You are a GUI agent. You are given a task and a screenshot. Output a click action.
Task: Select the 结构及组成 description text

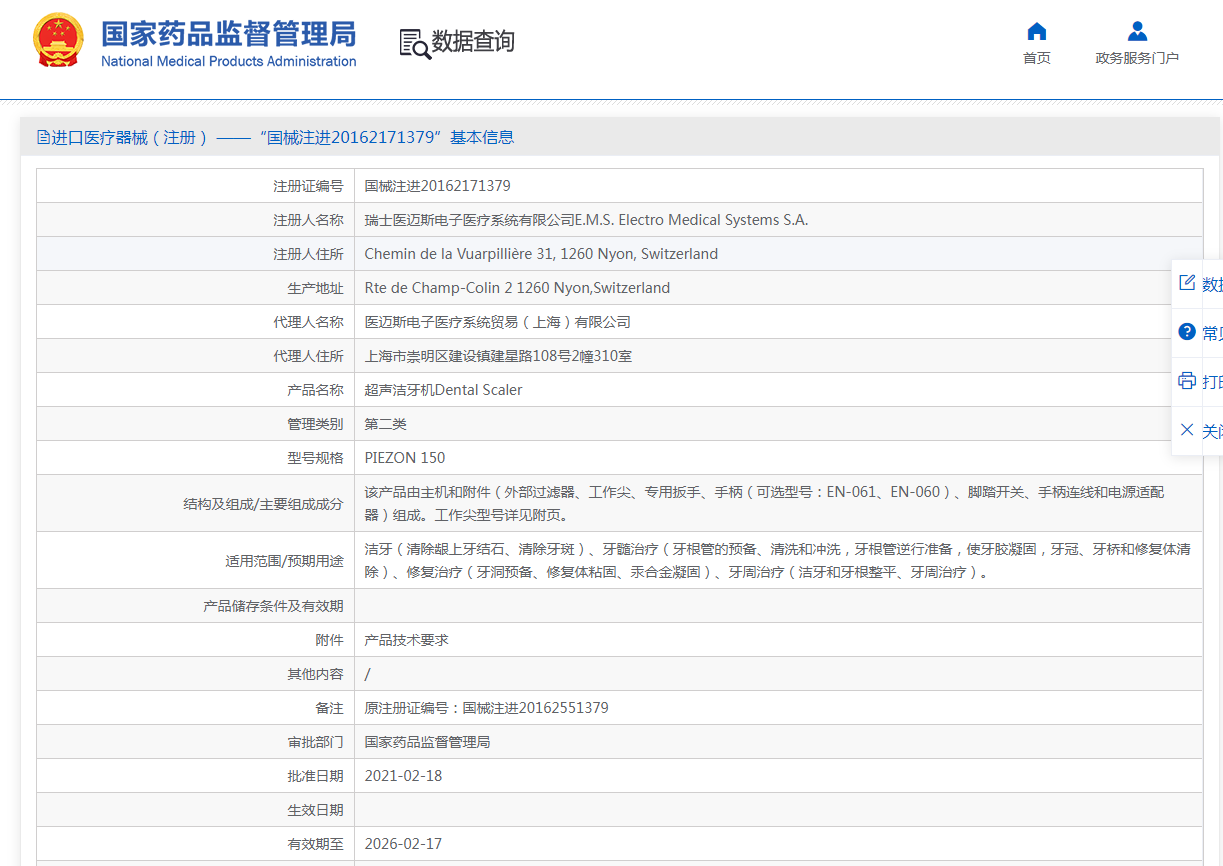(x=765, y=503)
